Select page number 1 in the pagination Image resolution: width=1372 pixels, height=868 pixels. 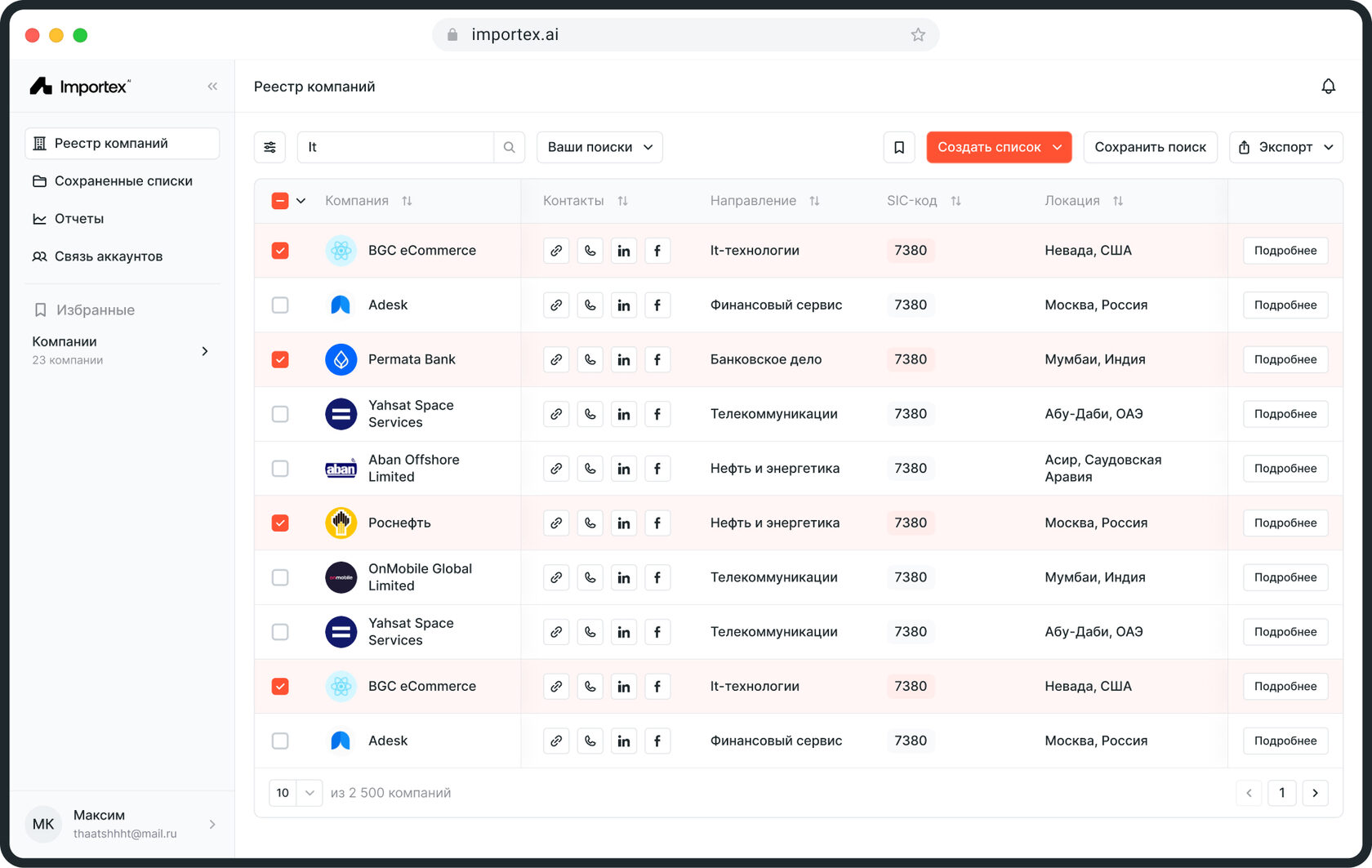pyautogui.click(x=1282, y=793)
